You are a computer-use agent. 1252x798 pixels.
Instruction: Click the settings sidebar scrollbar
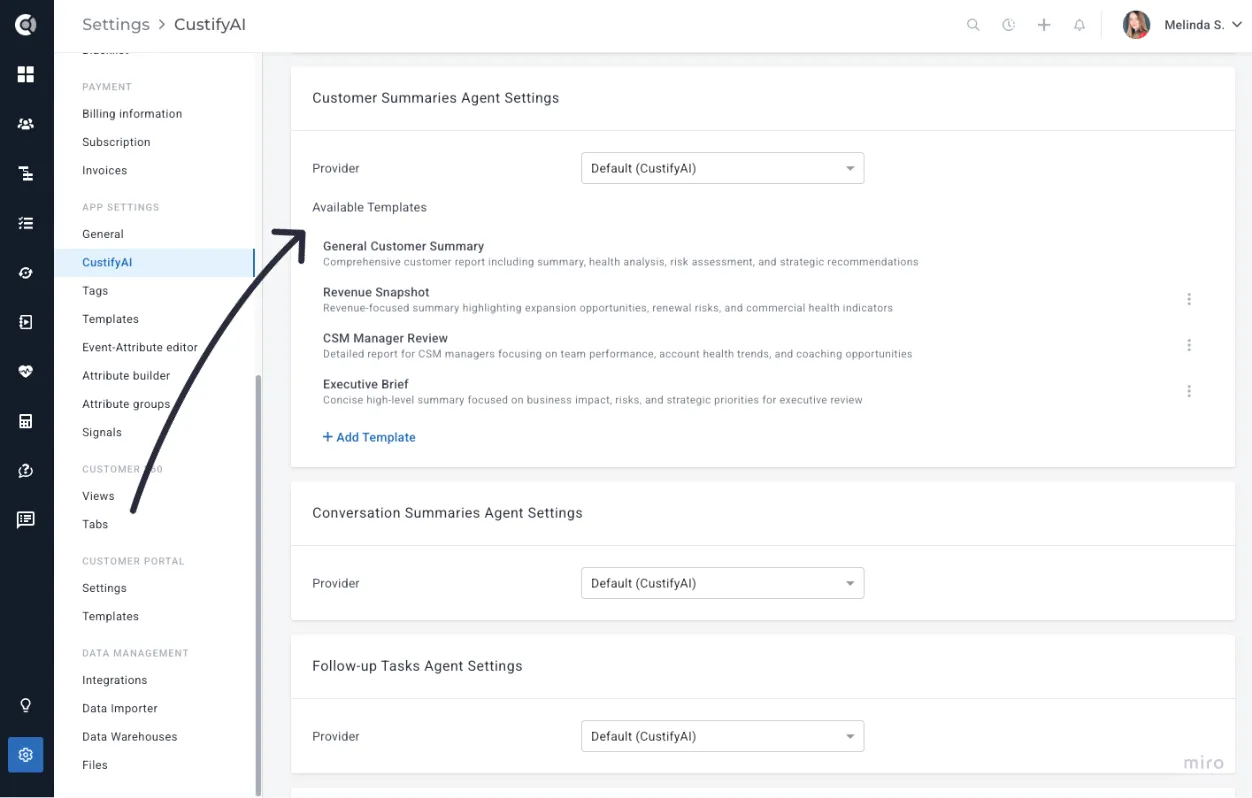click(258, 585)
